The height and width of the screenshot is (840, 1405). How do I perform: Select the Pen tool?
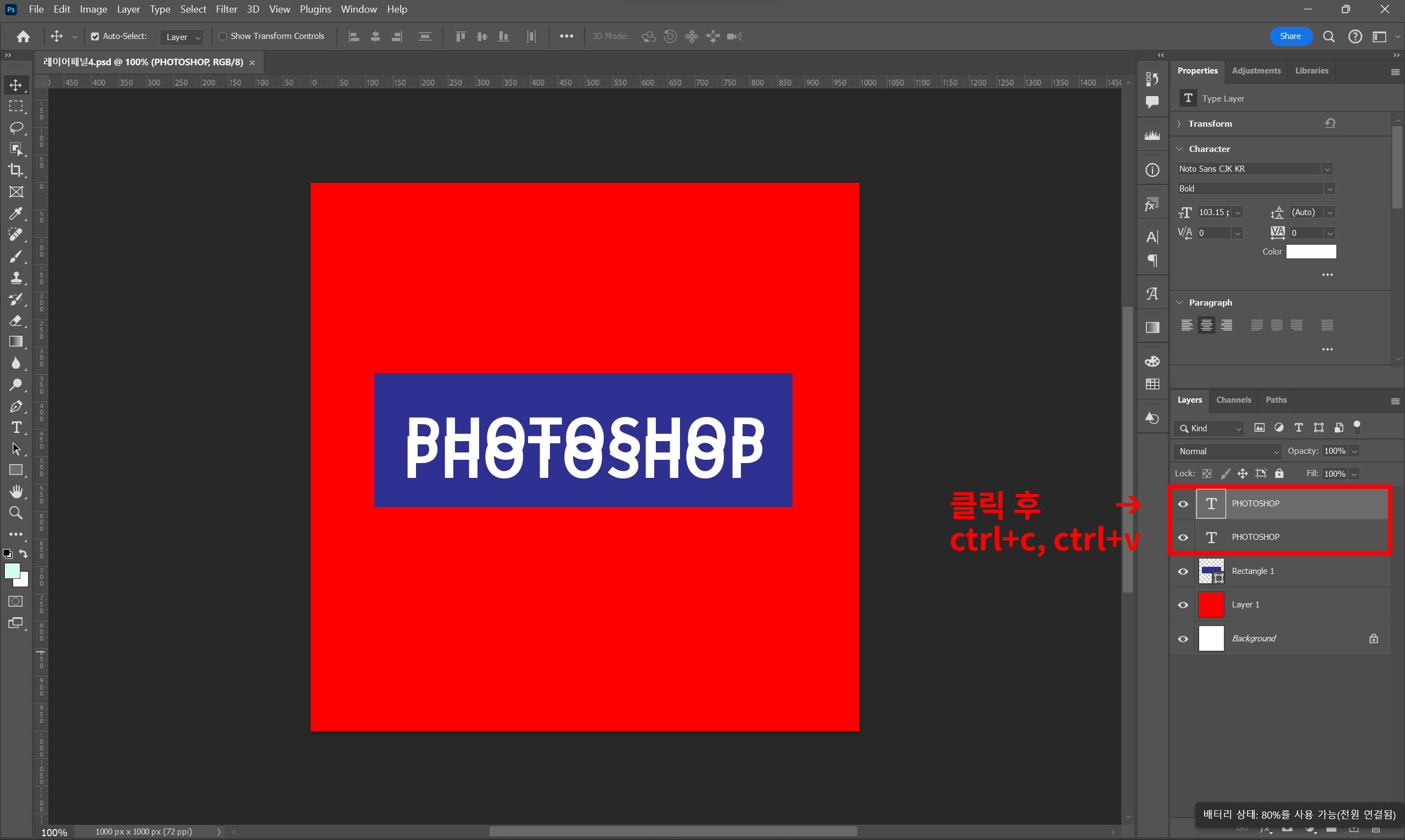pos(16,406)
